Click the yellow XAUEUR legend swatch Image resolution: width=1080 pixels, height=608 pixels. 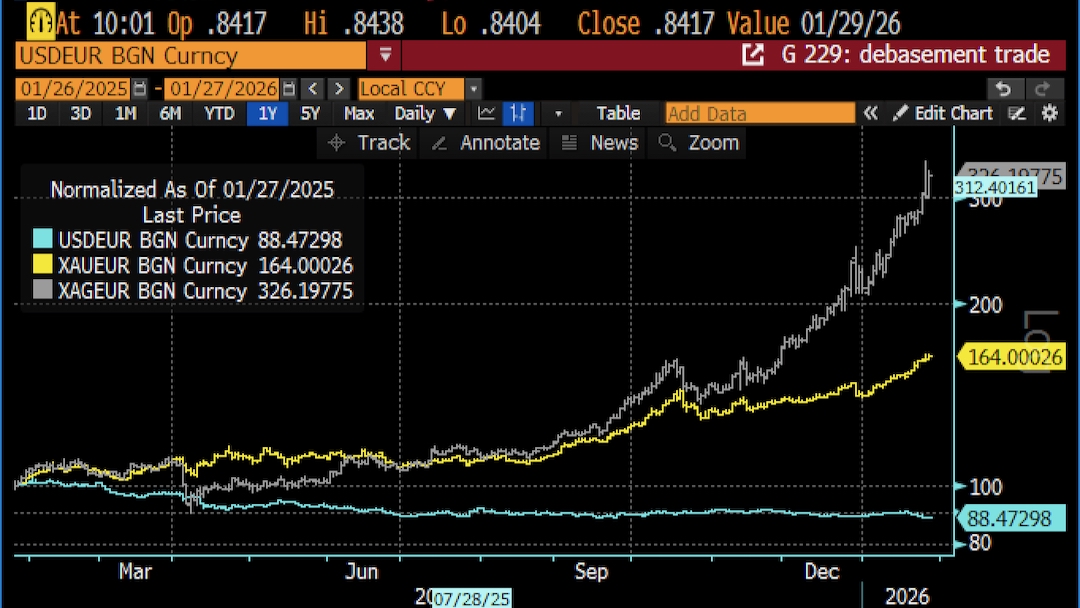[42, 265]
